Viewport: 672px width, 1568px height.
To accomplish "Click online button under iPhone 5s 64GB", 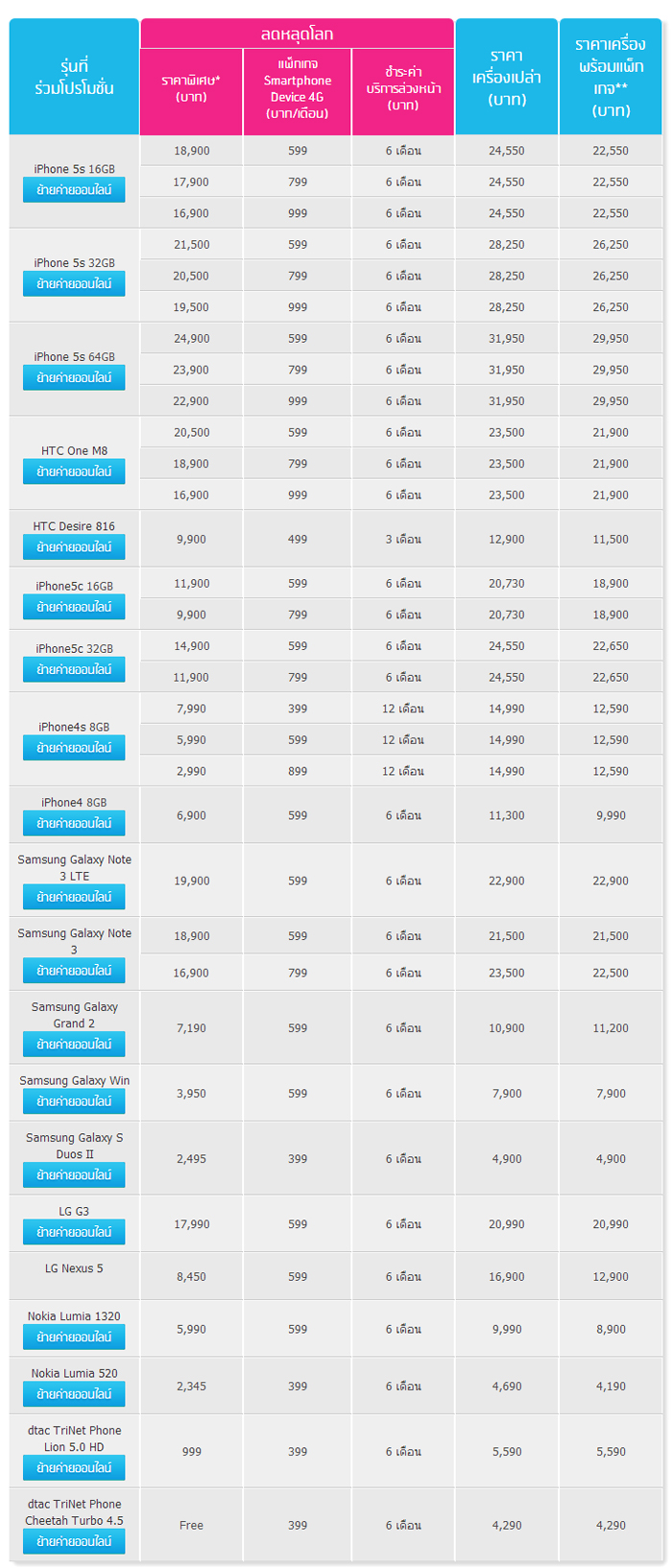I will [74, 378].
